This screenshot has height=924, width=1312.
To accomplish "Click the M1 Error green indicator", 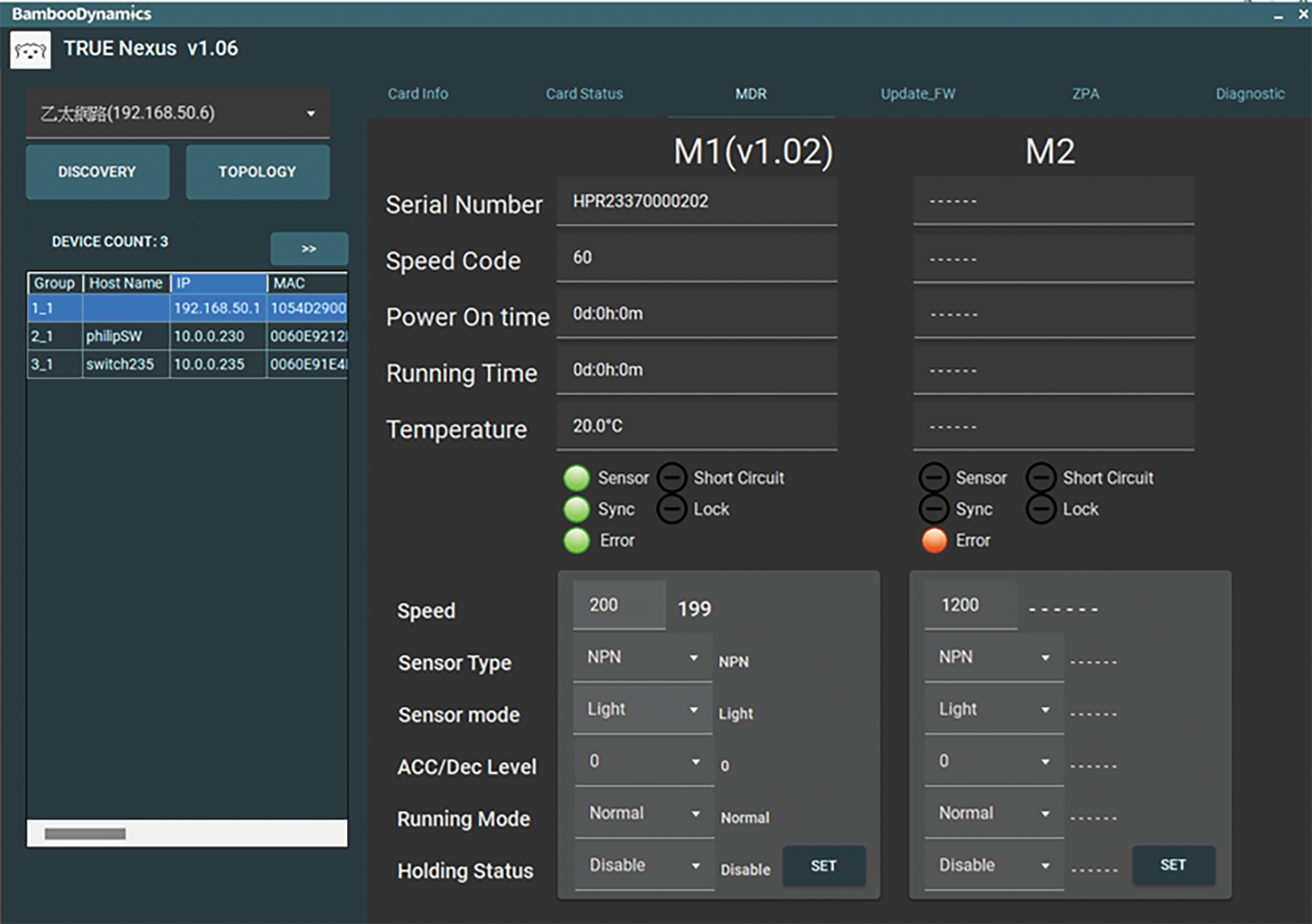I will point(577,540).
